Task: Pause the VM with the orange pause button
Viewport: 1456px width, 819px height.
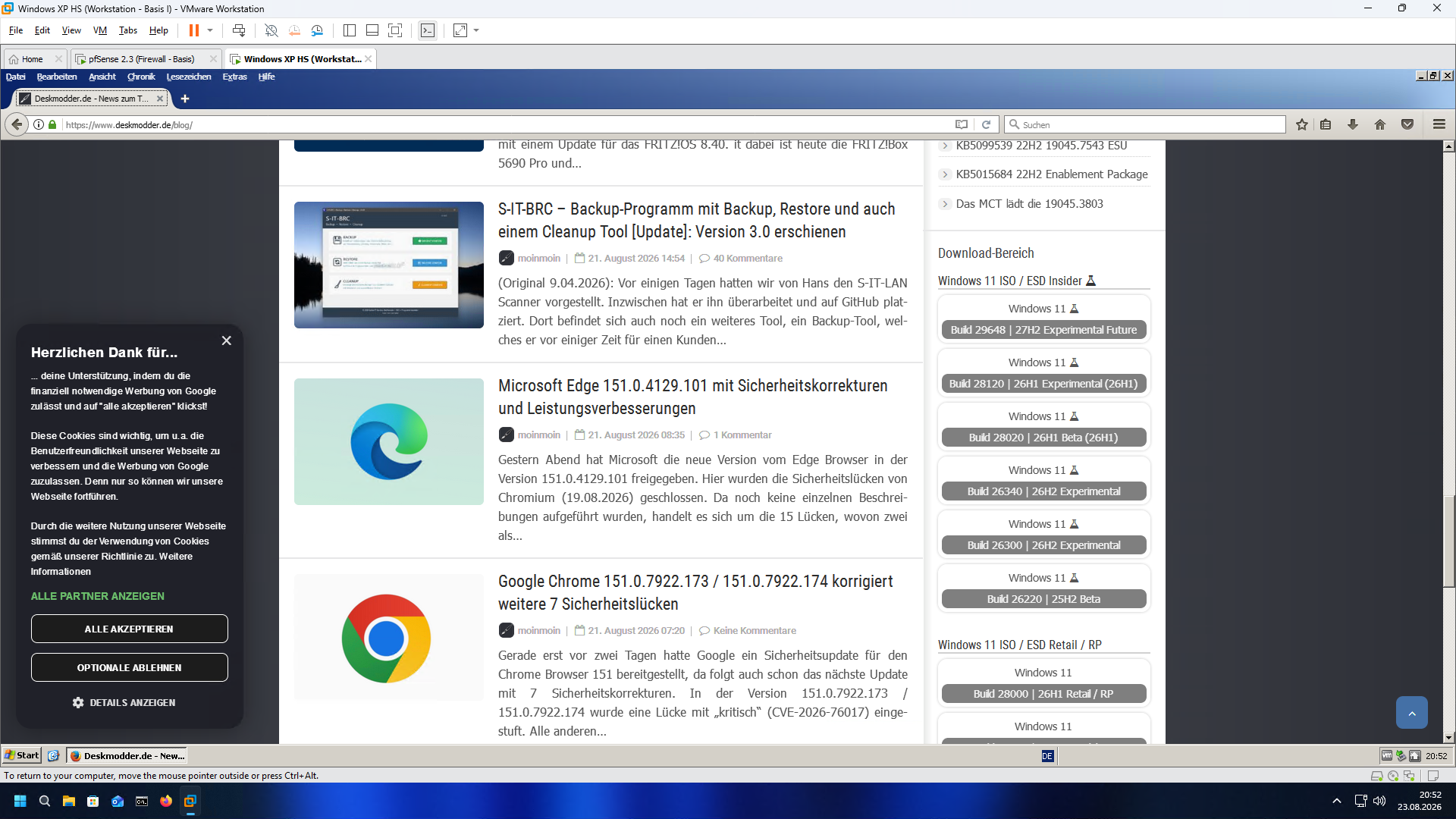Action: click(x=194, y=30)
